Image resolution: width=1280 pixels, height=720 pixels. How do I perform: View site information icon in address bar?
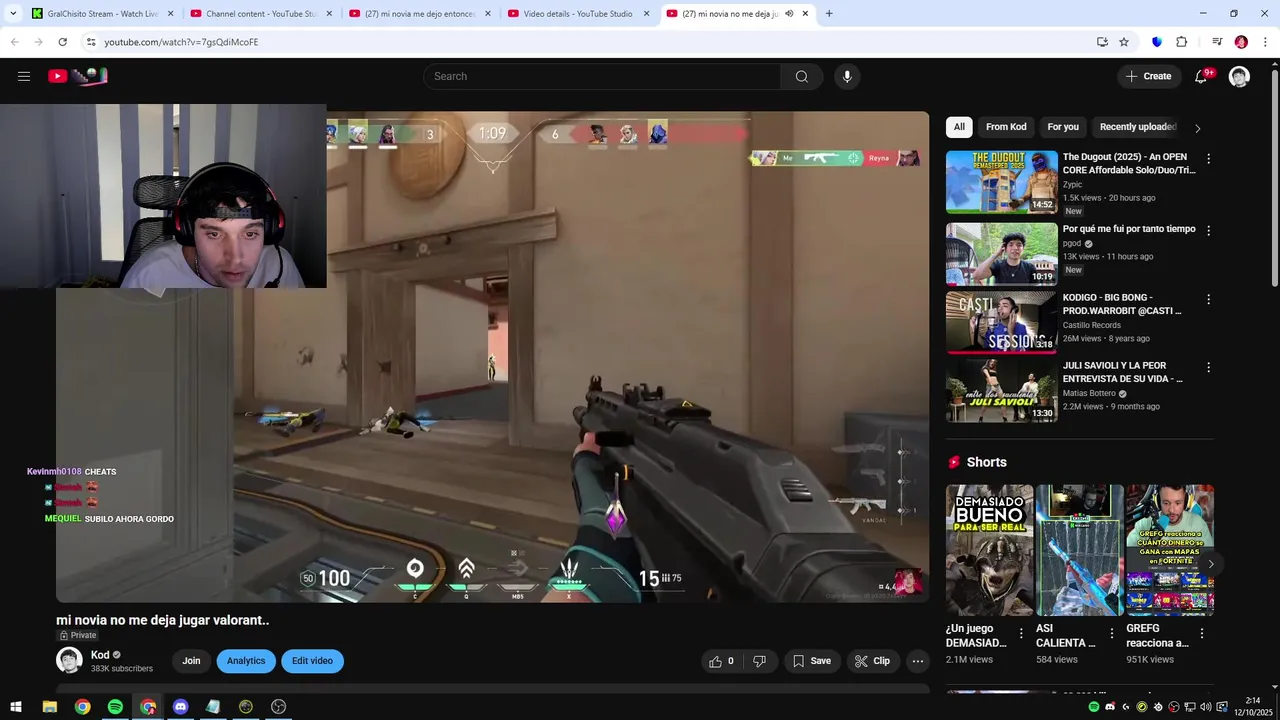point(91,42)
